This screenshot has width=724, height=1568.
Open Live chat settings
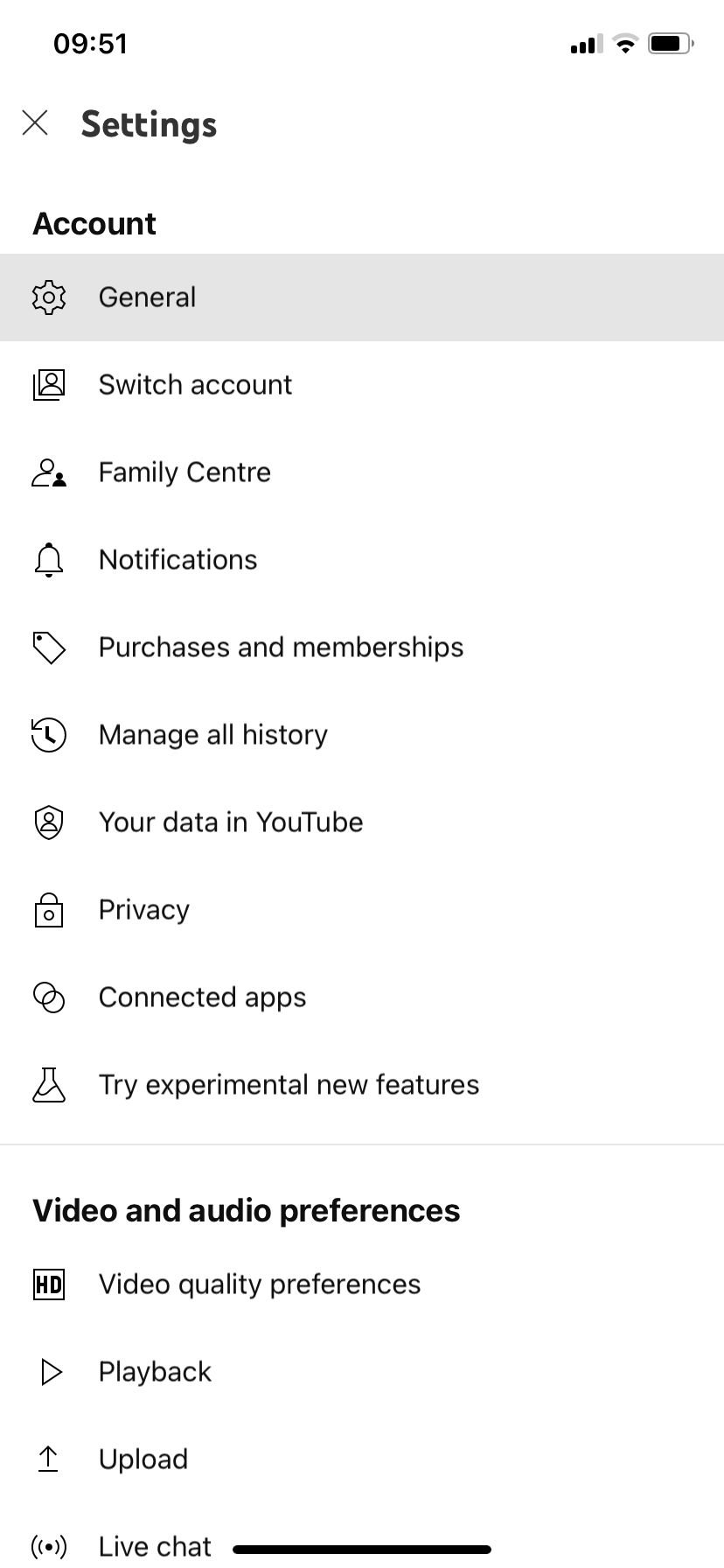click(155, 1545)
